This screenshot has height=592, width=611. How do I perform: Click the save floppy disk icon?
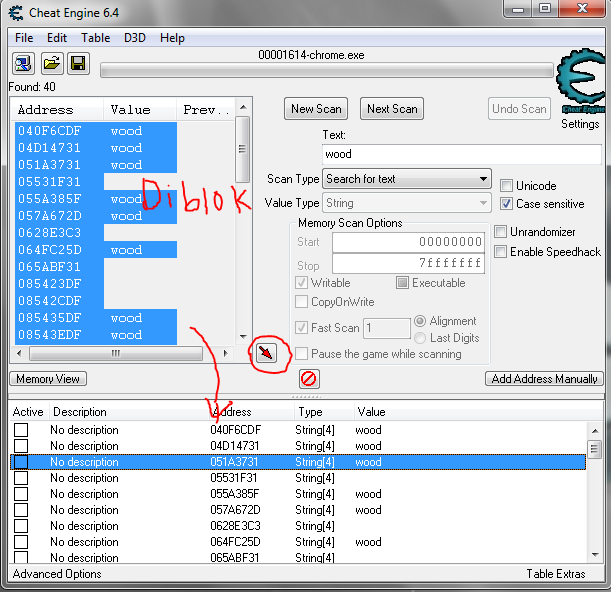click(78, 64)
